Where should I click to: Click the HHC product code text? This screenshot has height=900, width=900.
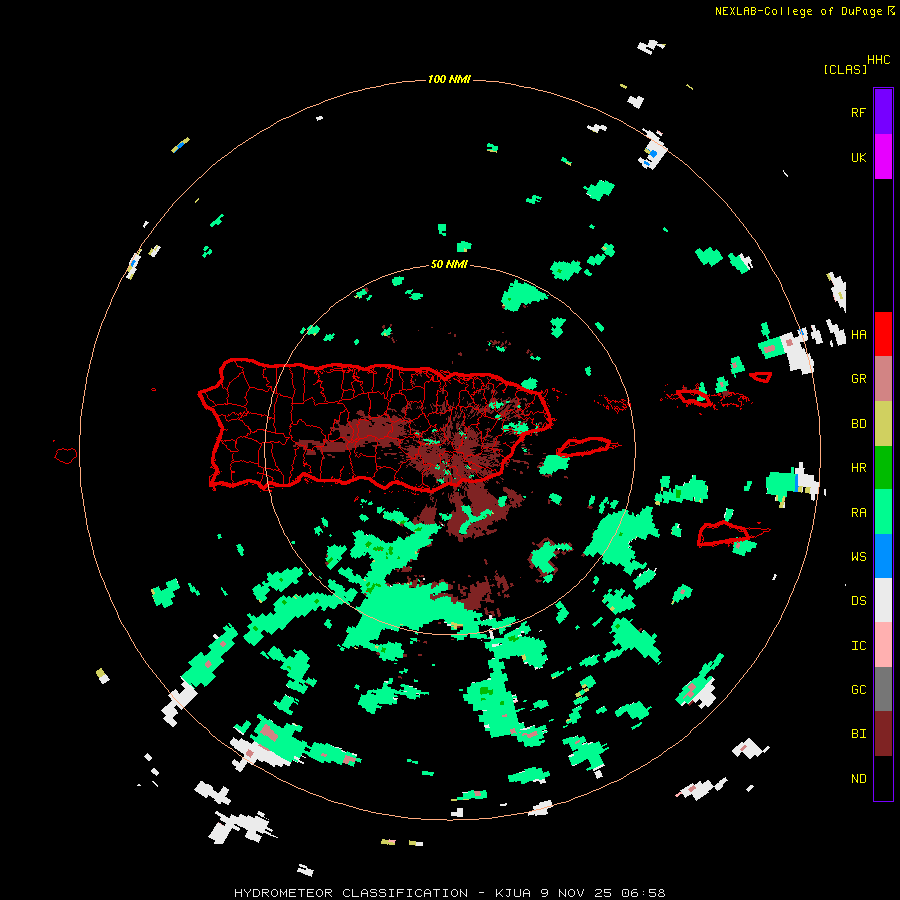pyautogui.click(x=878, y=60)
